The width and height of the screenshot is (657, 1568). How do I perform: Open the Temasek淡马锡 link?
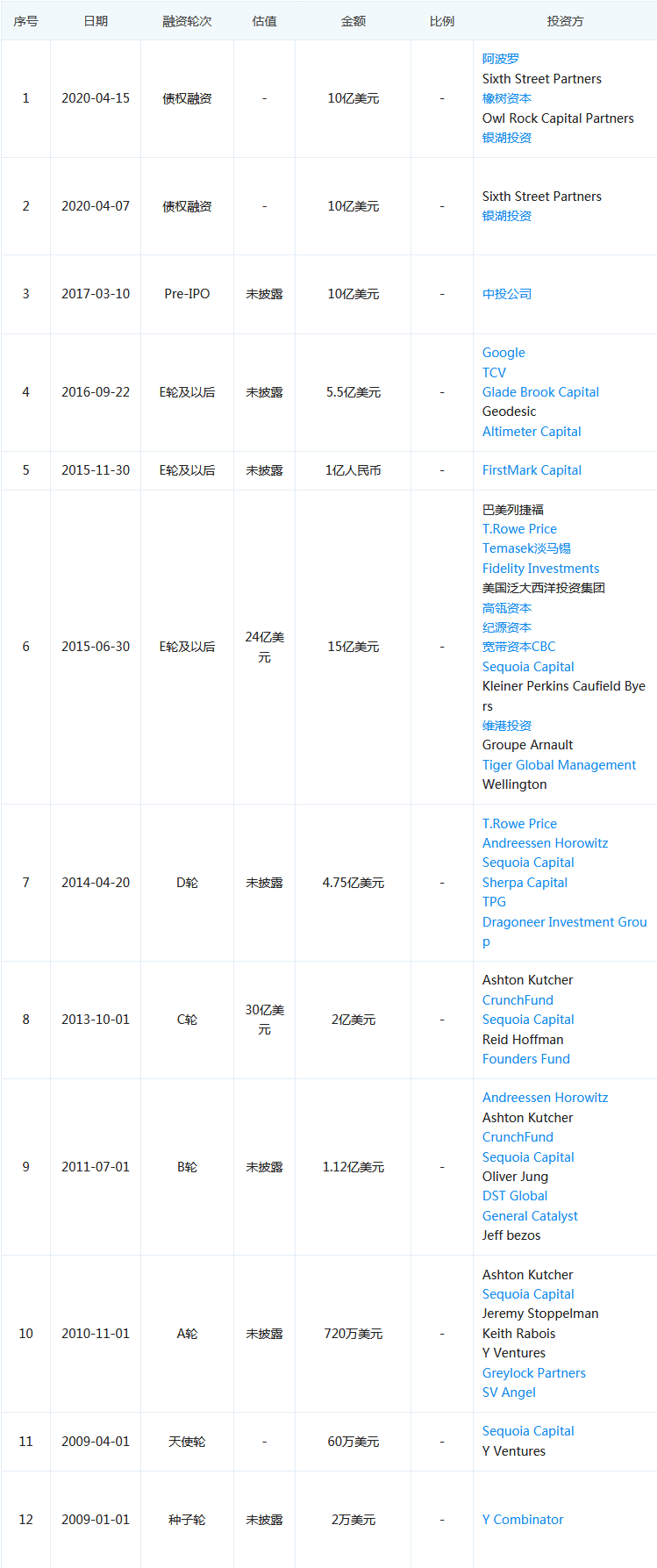[526, 548]
